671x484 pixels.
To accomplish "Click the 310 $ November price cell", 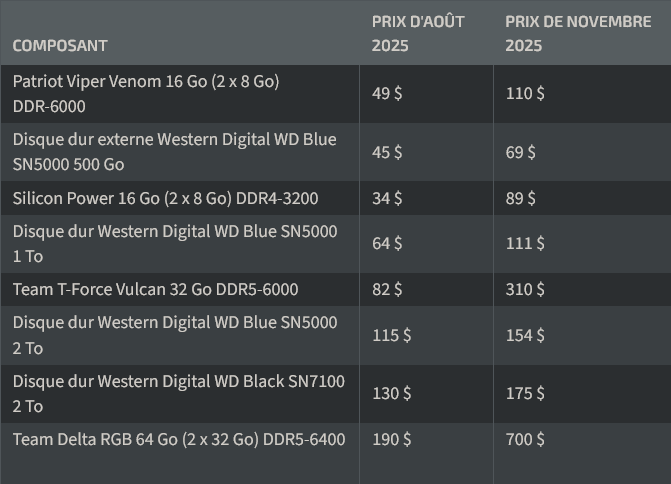I will 524,289.
